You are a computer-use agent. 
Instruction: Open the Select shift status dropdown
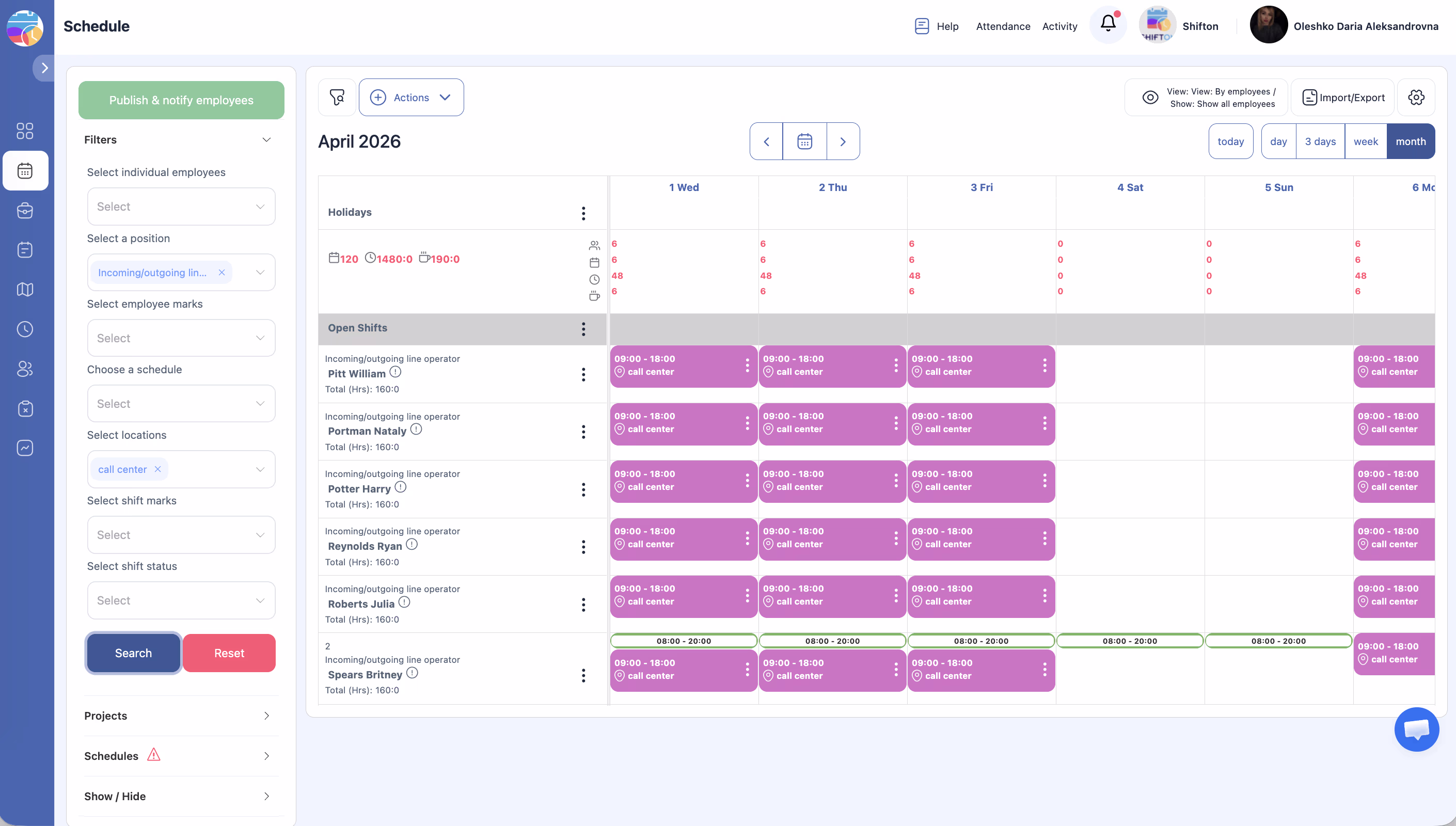point(181,600)
